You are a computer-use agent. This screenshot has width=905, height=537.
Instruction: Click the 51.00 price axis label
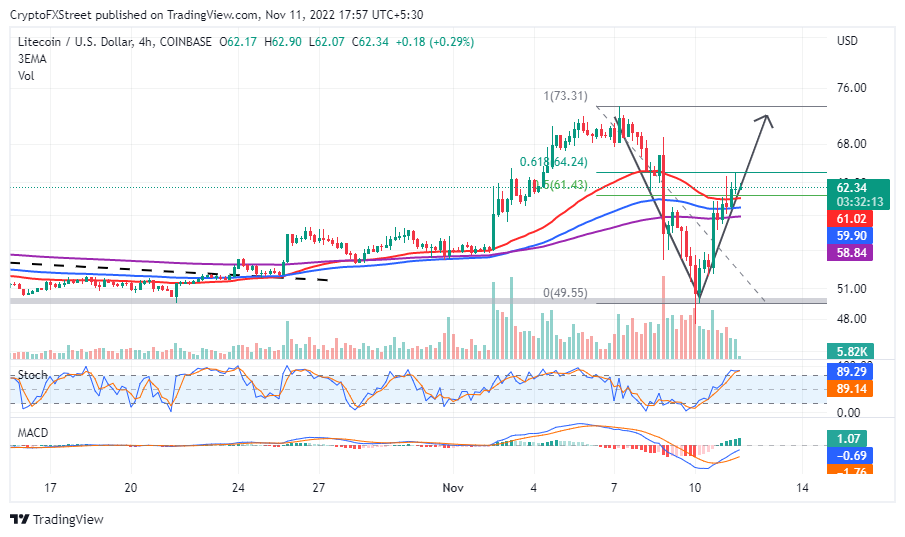[852, 289]
